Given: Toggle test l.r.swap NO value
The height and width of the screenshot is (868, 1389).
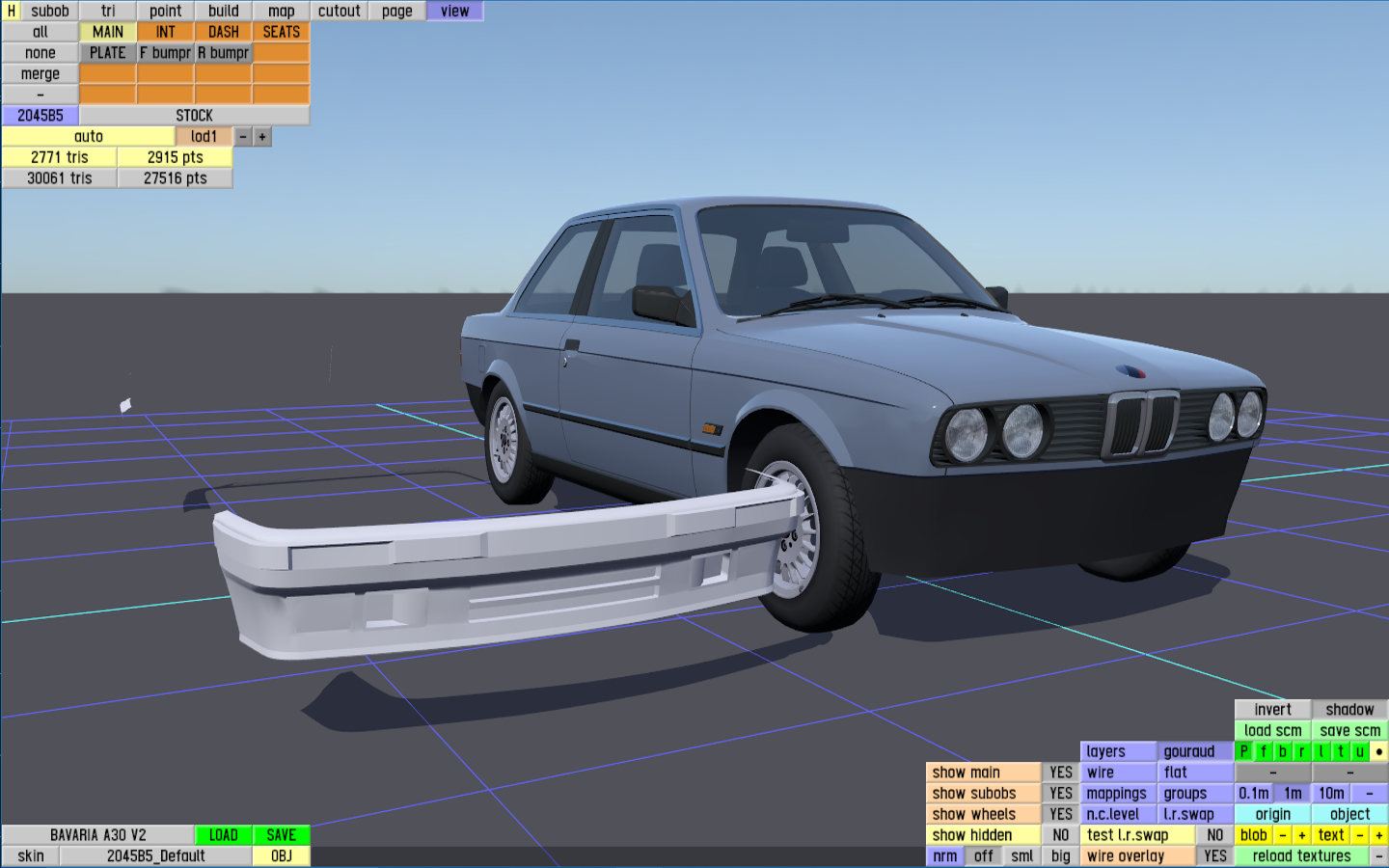Looking at the screenshot, I should 1215,835.
